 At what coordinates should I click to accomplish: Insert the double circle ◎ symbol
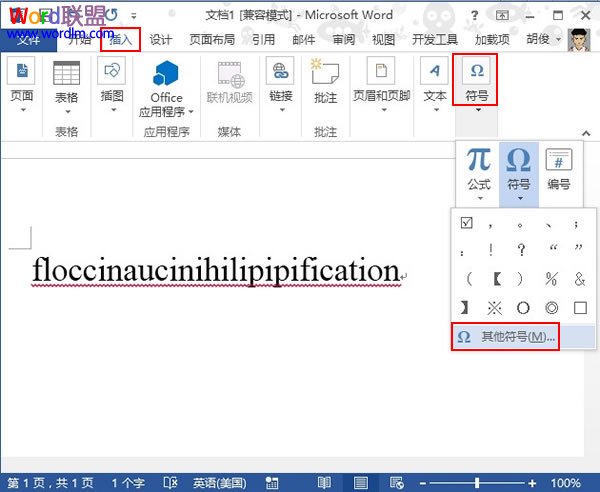coord(551,308)
